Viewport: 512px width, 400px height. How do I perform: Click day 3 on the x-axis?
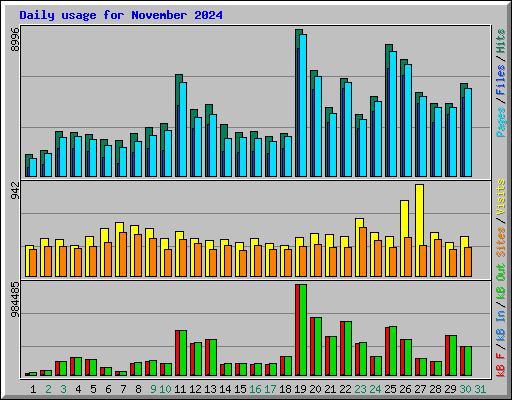click(63, 389)
